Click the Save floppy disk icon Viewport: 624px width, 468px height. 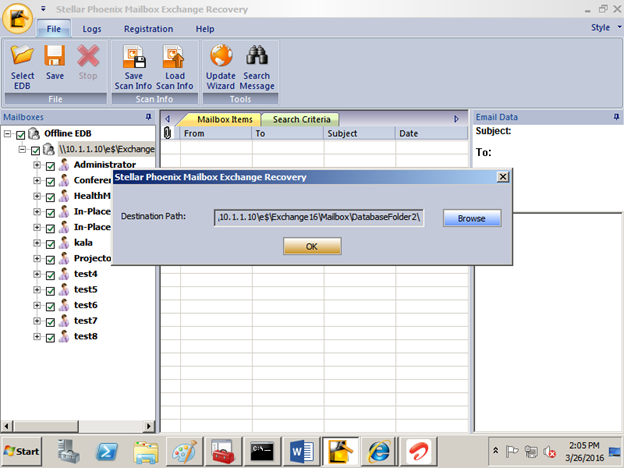coord(55,55)
